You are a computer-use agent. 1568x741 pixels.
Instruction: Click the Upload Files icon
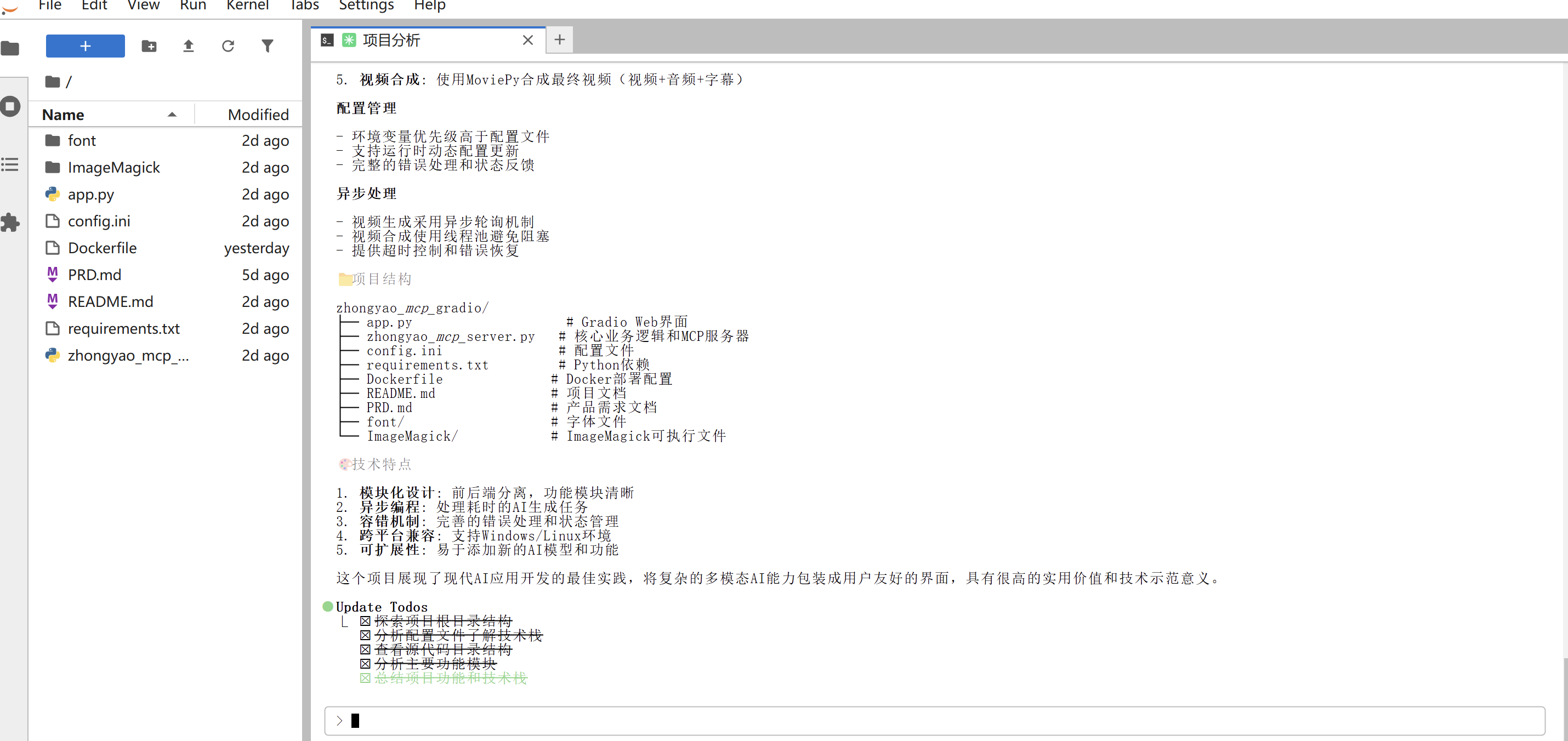(189, 45)
